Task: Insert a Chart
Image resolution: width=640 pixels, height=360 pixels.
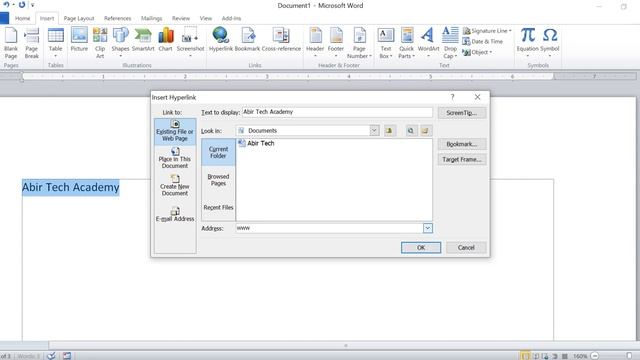Action: tap(165, 40)
